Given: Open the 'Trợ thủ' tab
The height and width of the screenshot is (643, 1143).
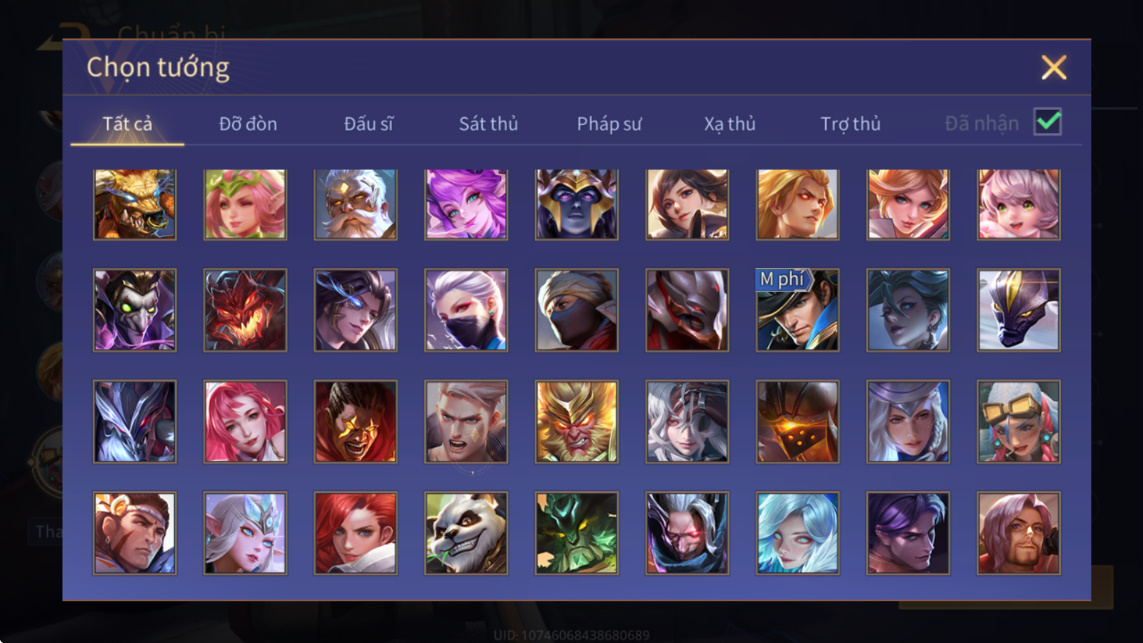Looking at the screenshot, I should pos(850,123).
